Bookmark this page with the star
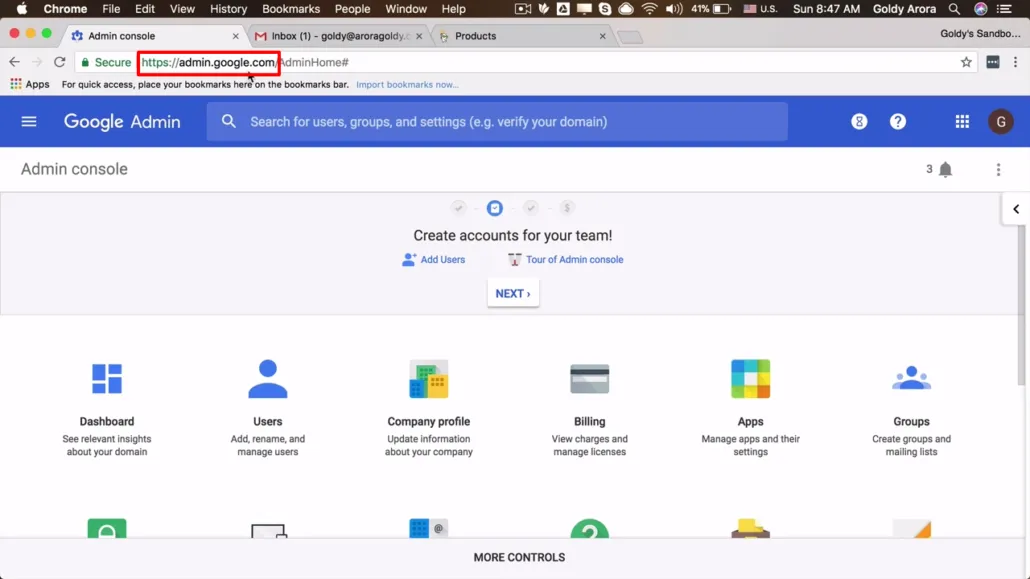This screenshot has width=1030, height=579. click(x=966, y=62)
